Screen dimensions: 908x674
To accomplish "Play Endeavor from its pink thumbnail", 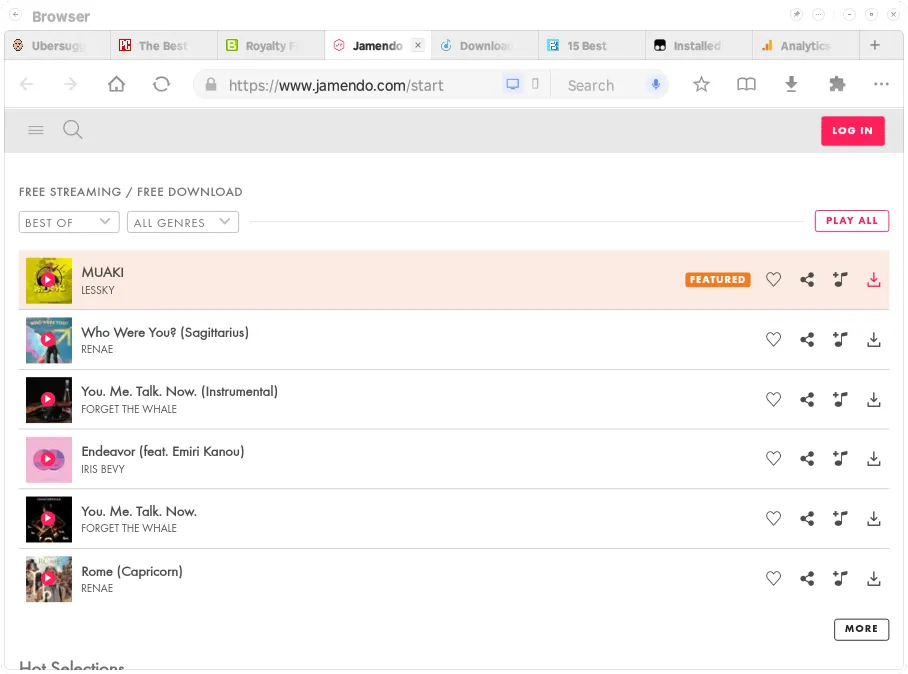I will coord(49,459).
